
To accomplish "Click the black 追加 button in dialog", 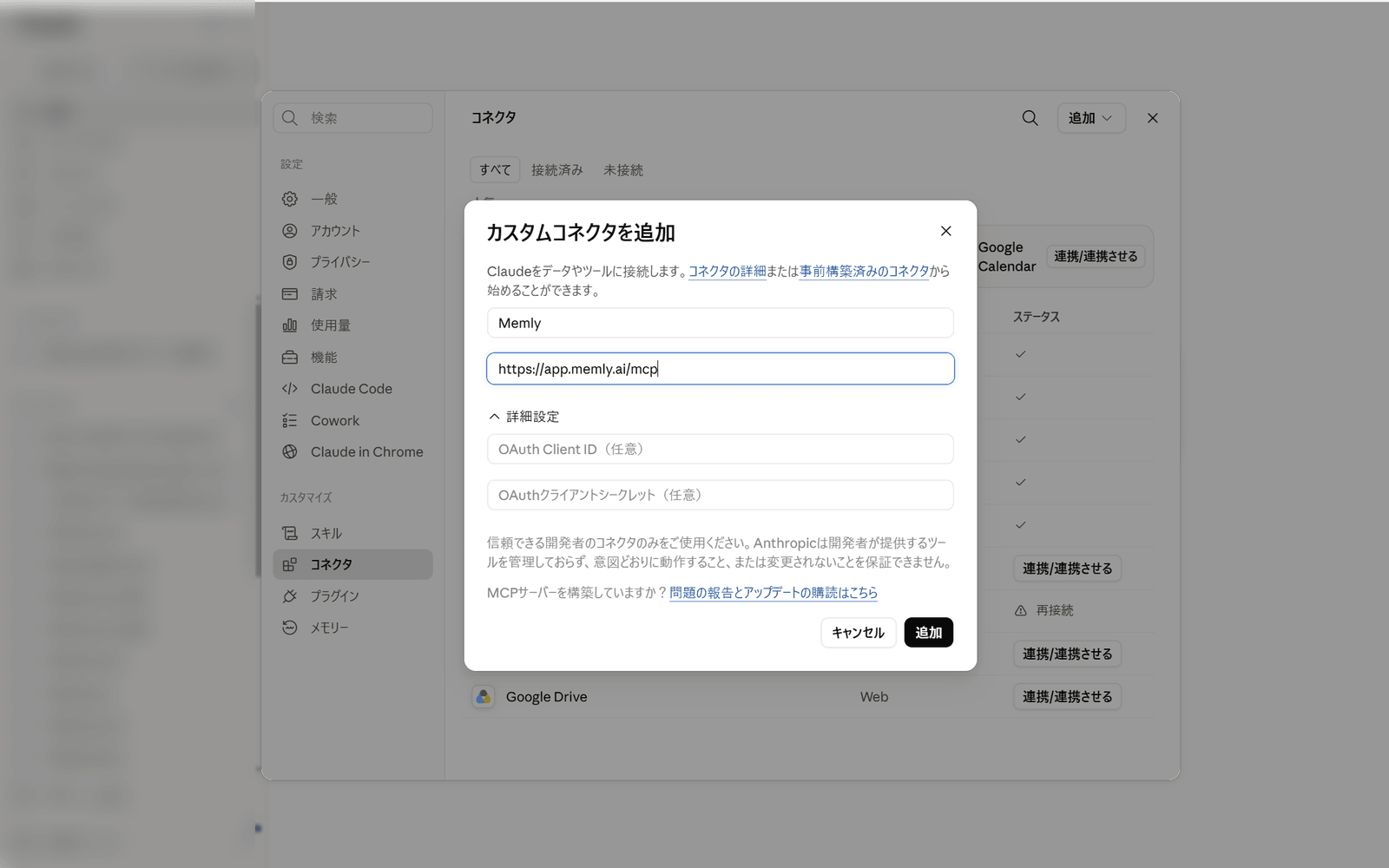I will click(929, 633).
